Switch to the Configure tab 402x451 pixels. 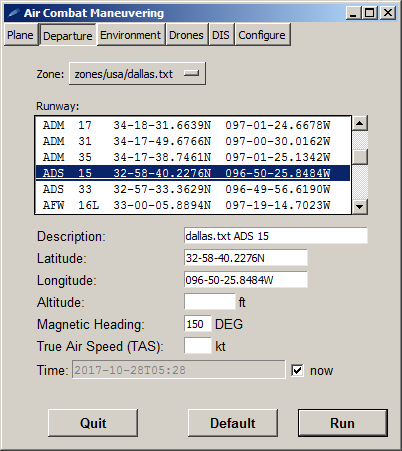262,35
